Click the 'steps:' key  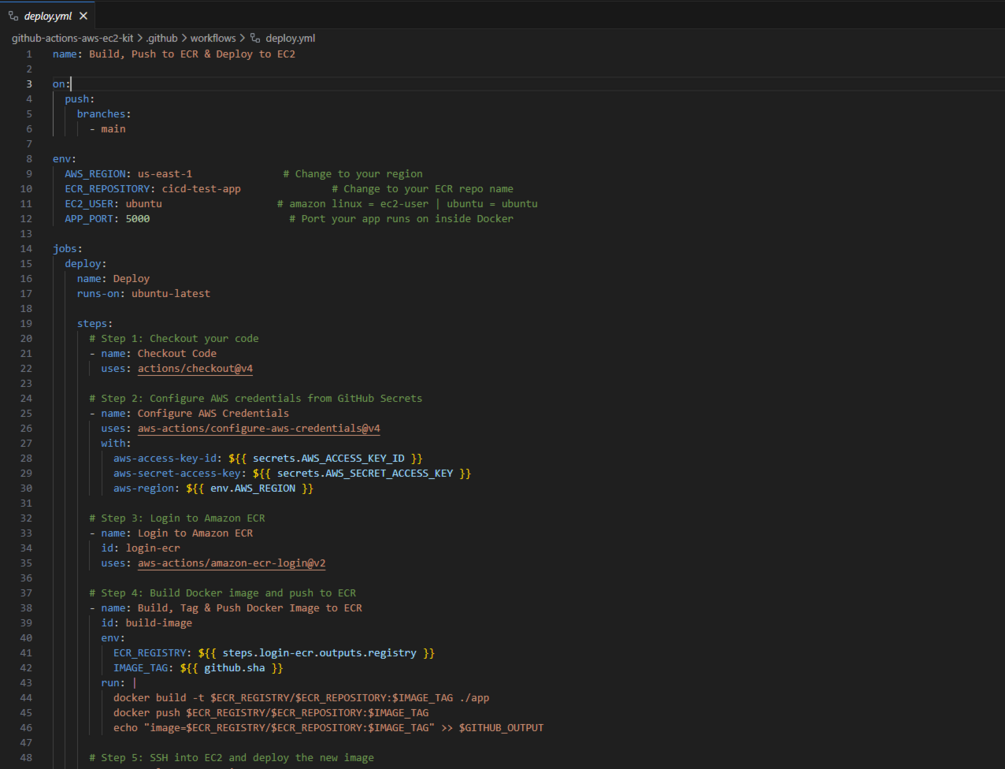click(x=95, y=324)
